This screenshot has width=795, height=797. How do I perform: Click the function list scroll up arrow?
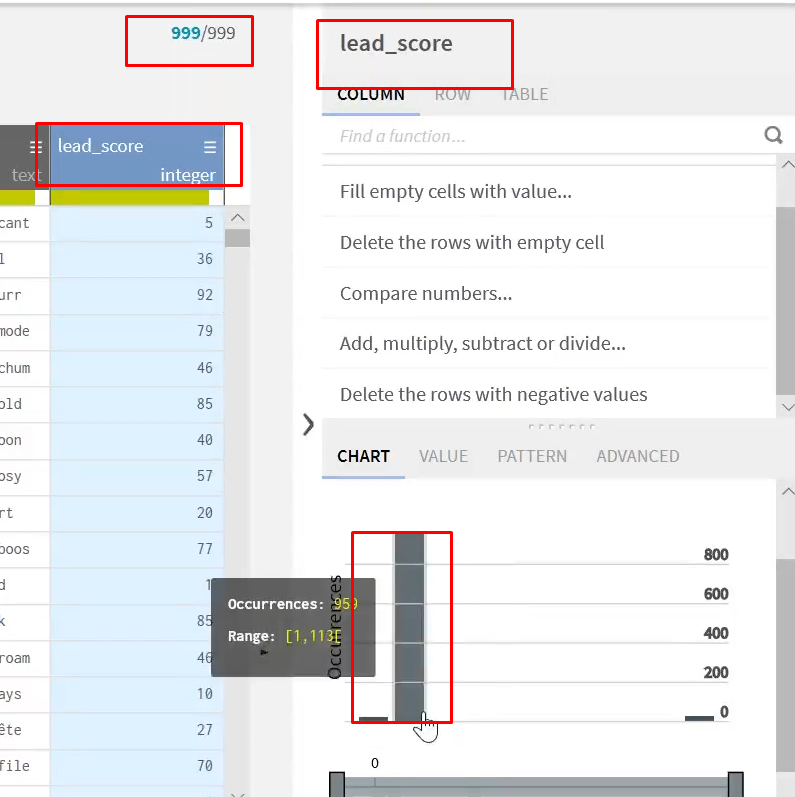[x=788, y=165]
